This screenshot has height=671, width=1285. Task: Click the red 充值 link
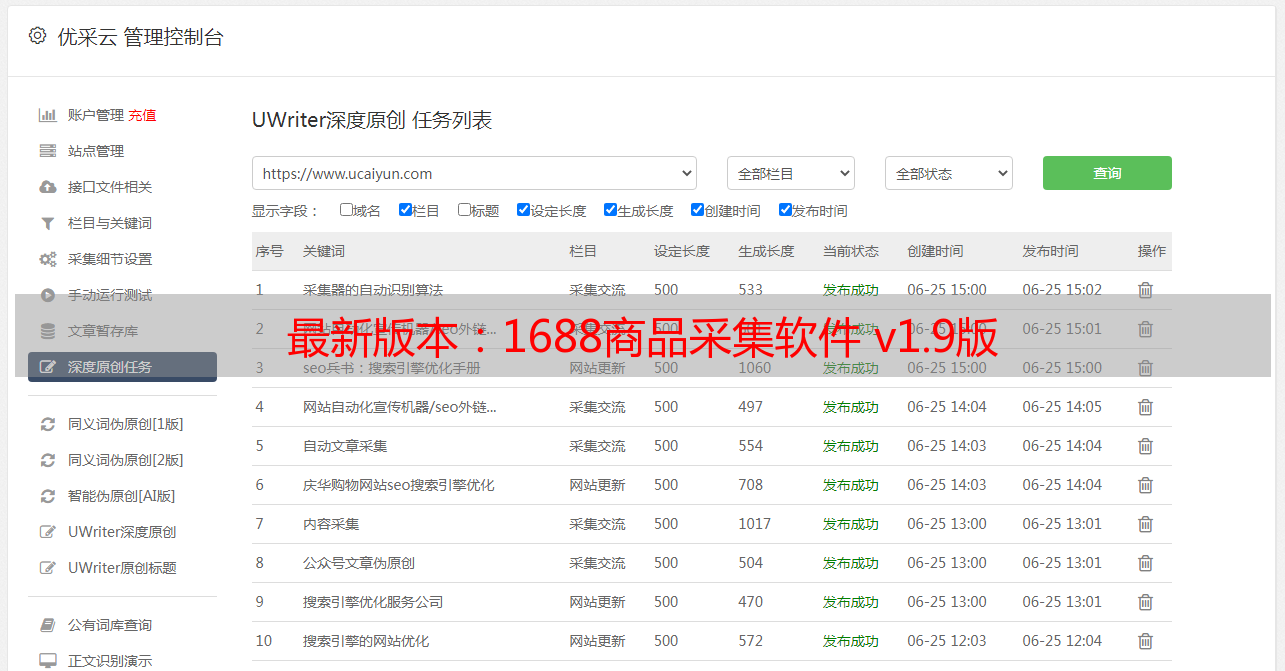pos(142,115)
